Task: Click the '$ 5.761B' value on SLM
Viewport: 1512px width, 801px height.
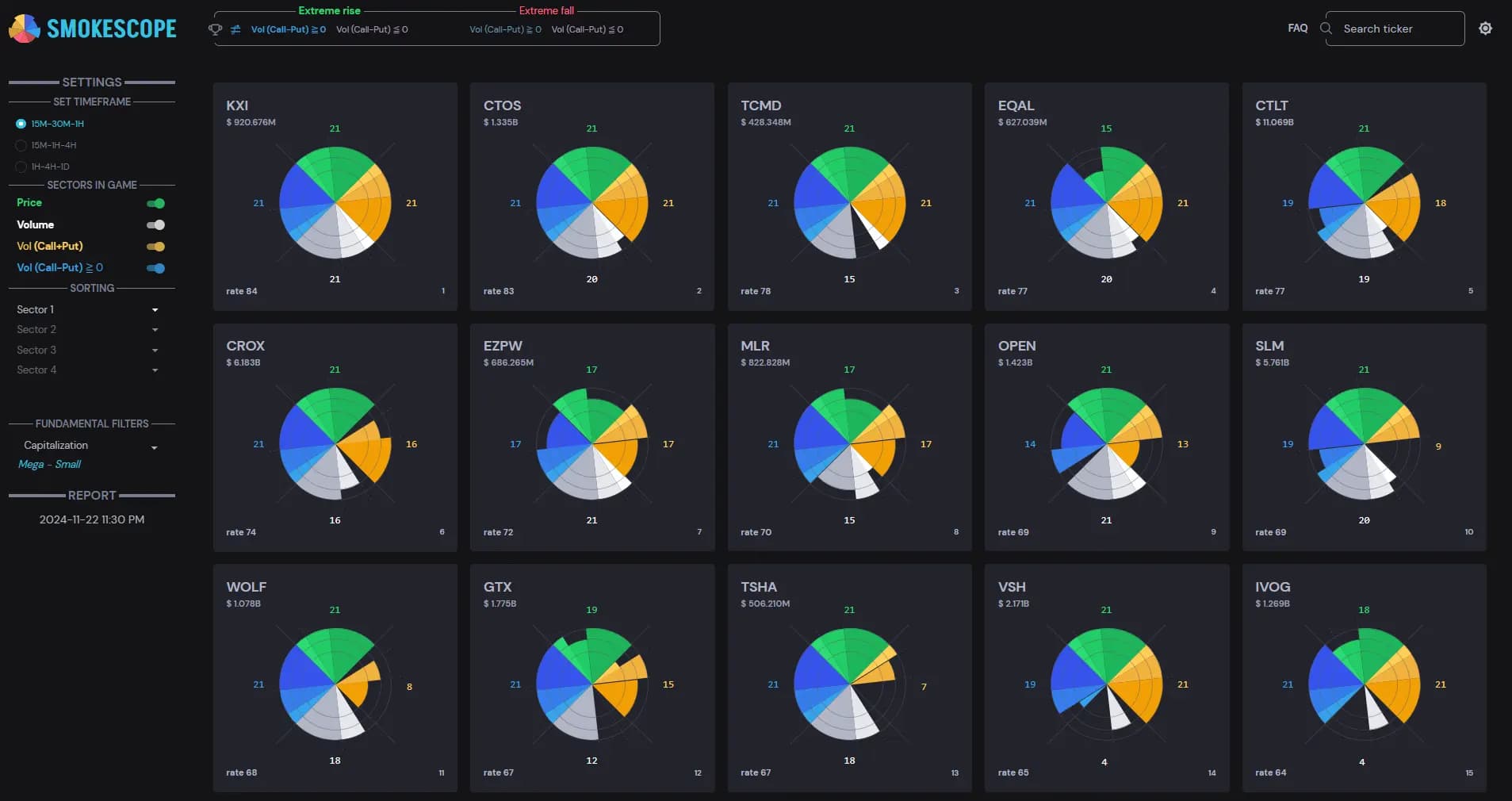Action: pos(1273,362)
